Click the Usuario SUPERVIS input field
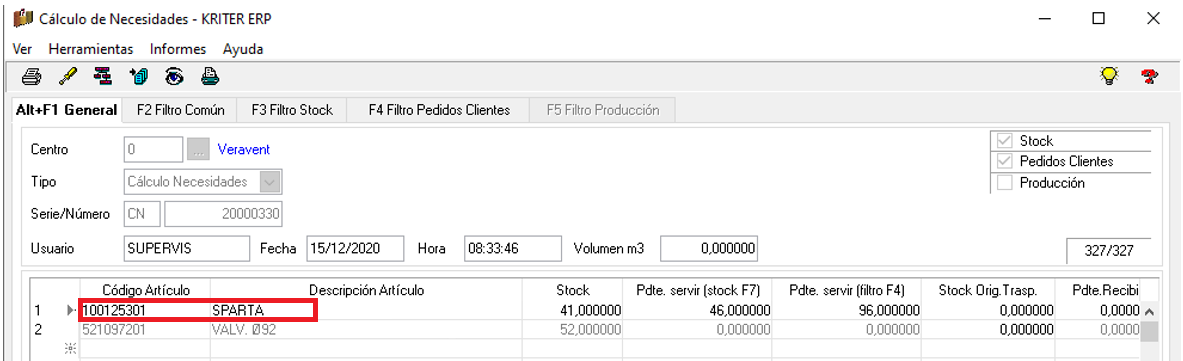This screenshot has height=361, width=1183. pos(186,248)
